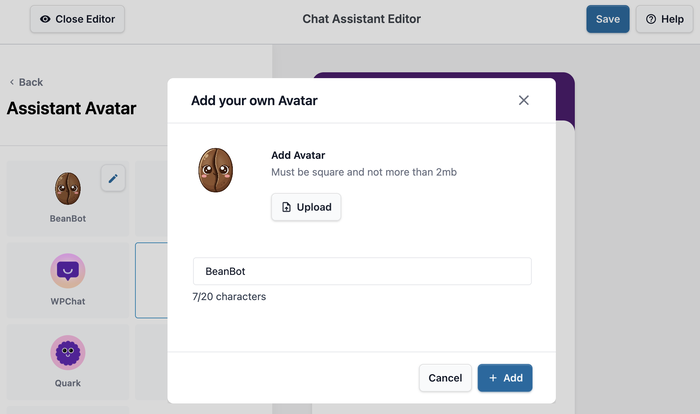Screen dimensions: 700x414
Task: Open Help from the top bar
Action: [664, 19]
